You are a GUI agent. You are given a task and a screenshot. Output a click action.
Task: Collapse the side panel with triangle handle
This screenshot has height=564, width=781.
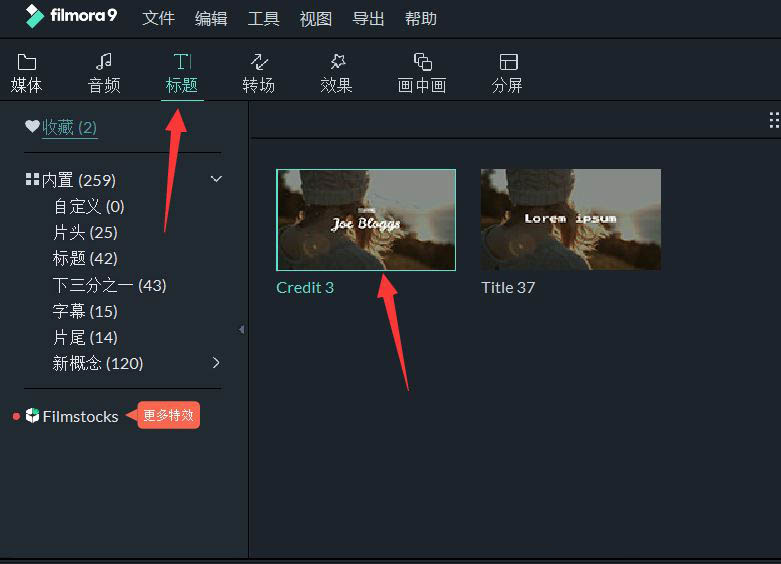tap(242, 329)
